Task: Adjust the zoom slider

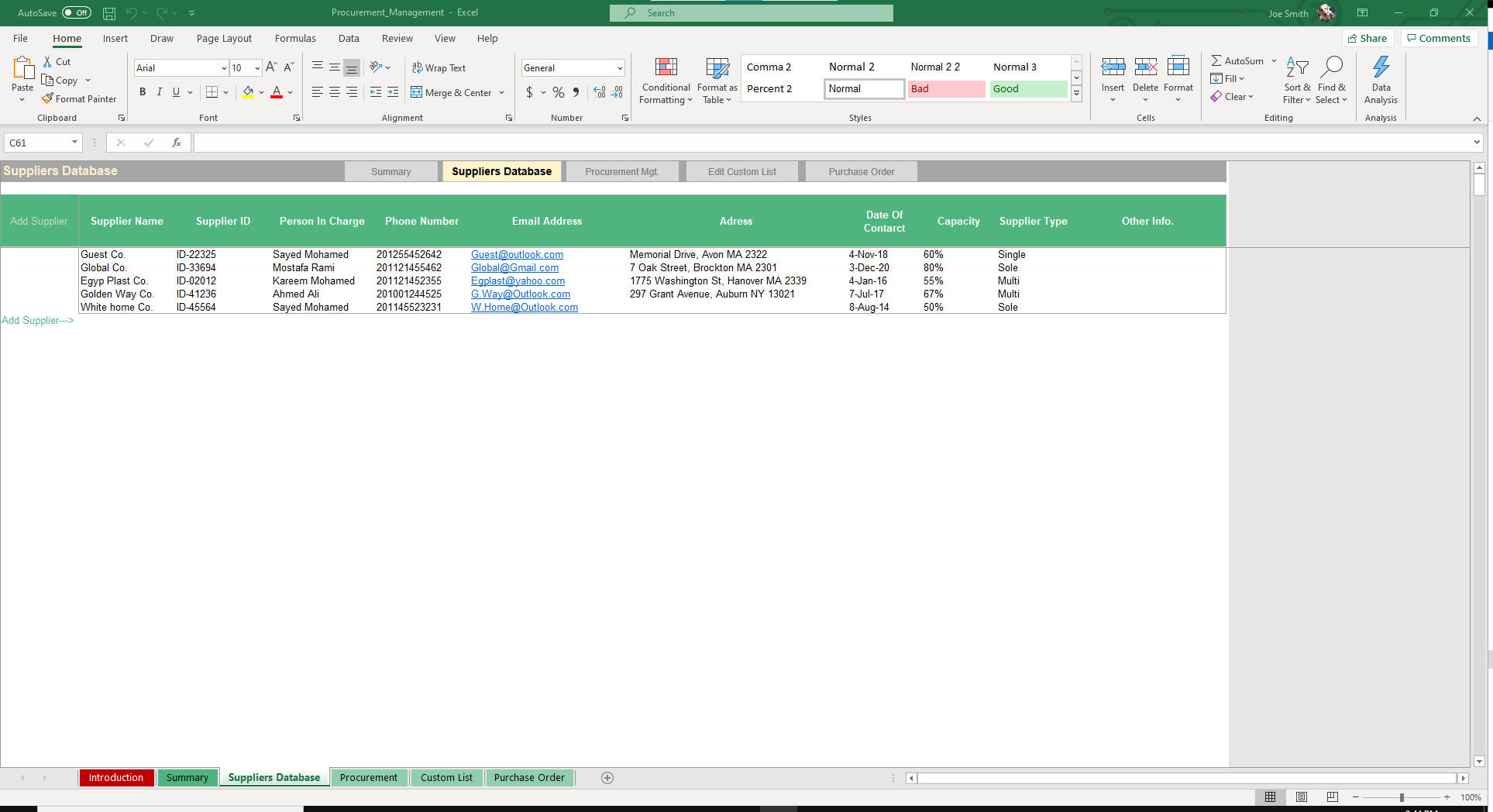Action: (x=1402, y=797)
